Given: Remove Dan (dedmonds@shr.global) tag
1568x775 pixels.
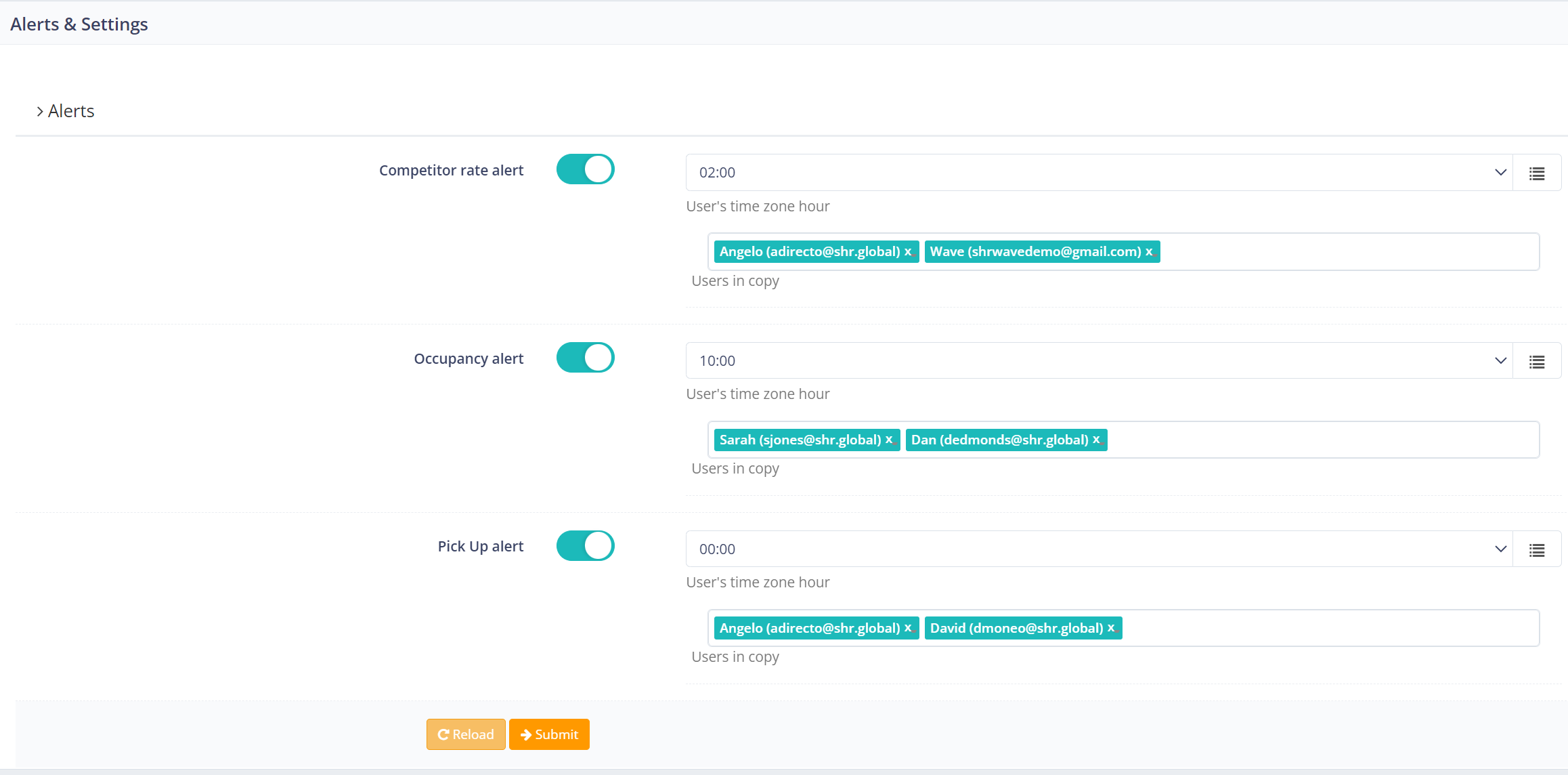Looking at the screenshot, I should [1096, 440].
